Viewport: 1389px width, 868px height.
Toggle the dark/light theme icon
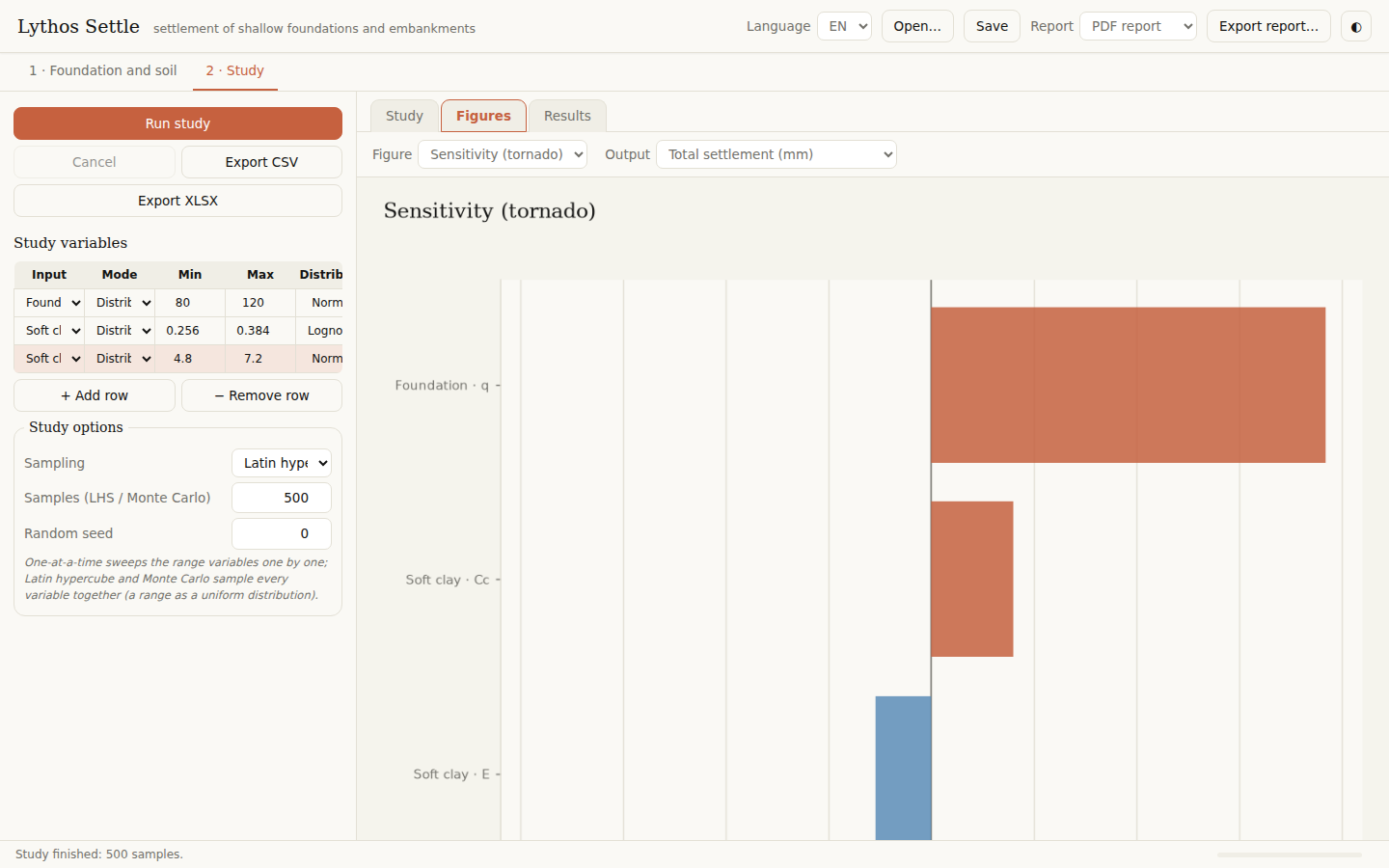pos(1356,26)
